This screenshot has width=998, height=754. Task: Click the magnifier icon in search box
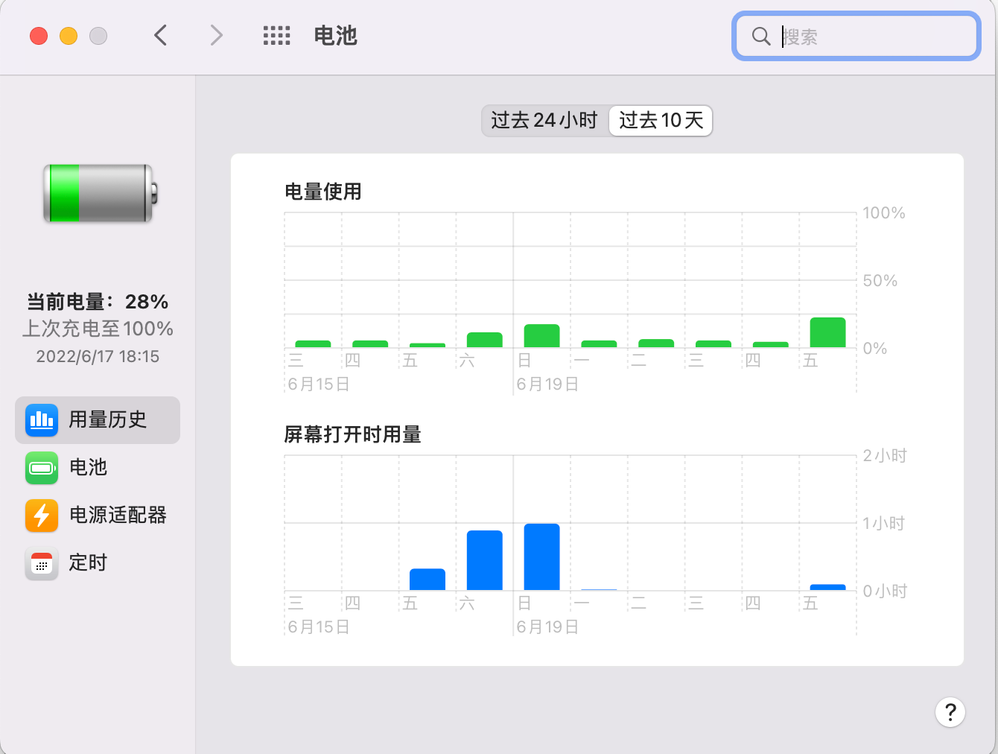[761, 36]
